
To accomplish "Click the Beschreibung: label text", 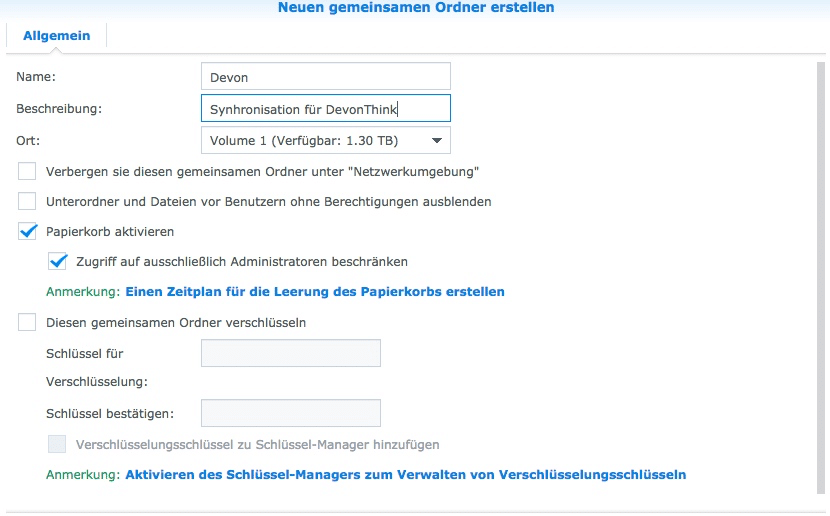I will coord(59,108).
